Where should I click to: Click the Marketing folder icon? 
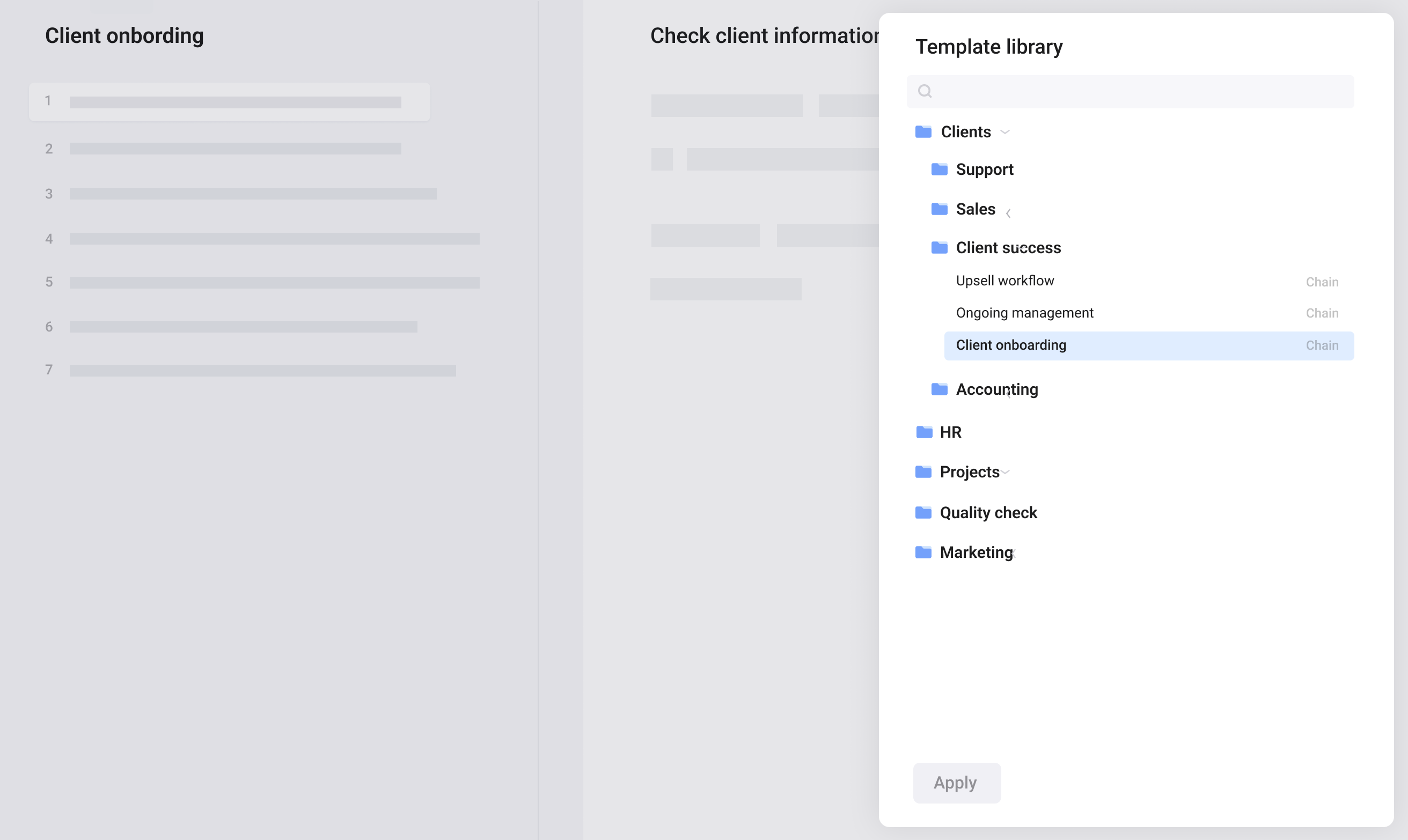coord(923,552)
